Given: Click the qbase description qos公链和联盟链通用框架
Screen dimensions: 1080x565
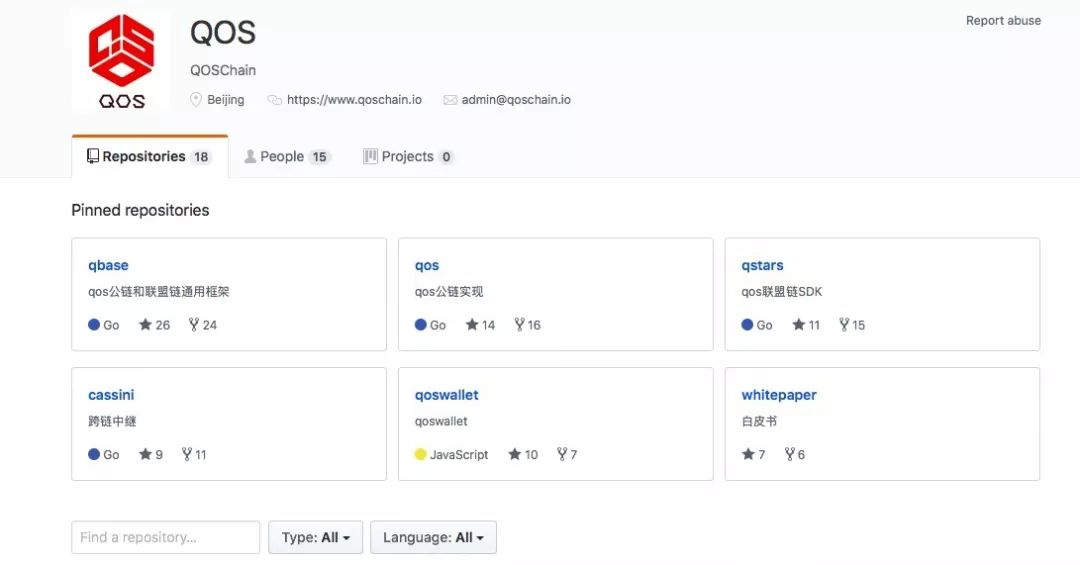Looking at the screenshot, I should point(158,291).
